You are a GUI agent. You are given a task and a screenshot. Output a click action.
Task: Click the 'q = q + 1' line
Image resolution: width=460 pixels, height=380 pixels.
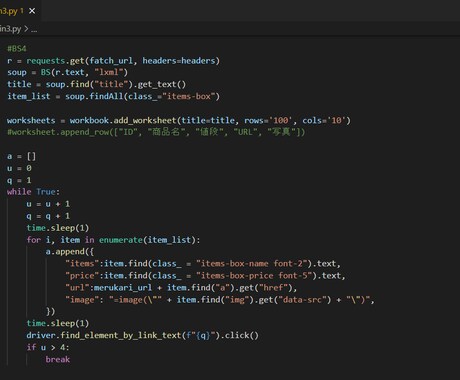48,216
